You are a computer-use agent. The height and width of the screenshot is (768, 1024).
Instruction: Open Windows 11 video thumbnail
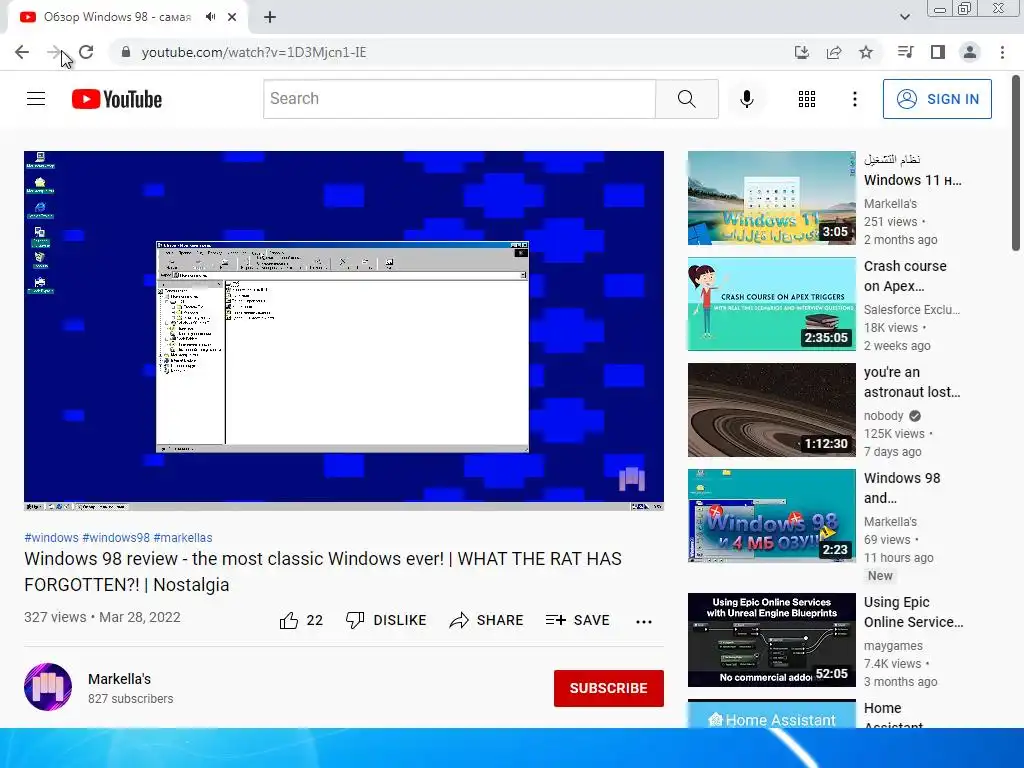tap(771, 198)
